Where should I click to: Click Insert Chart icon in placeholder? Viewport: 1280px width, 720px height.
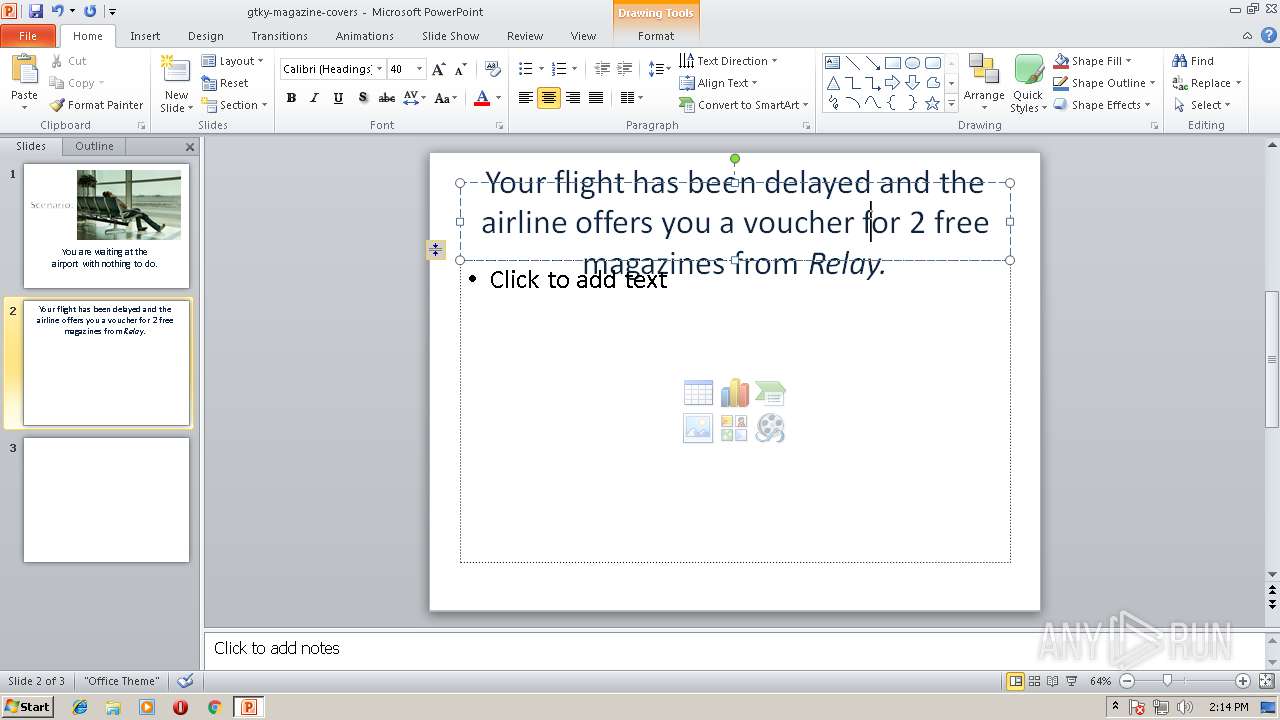click(x=734, y=393)
